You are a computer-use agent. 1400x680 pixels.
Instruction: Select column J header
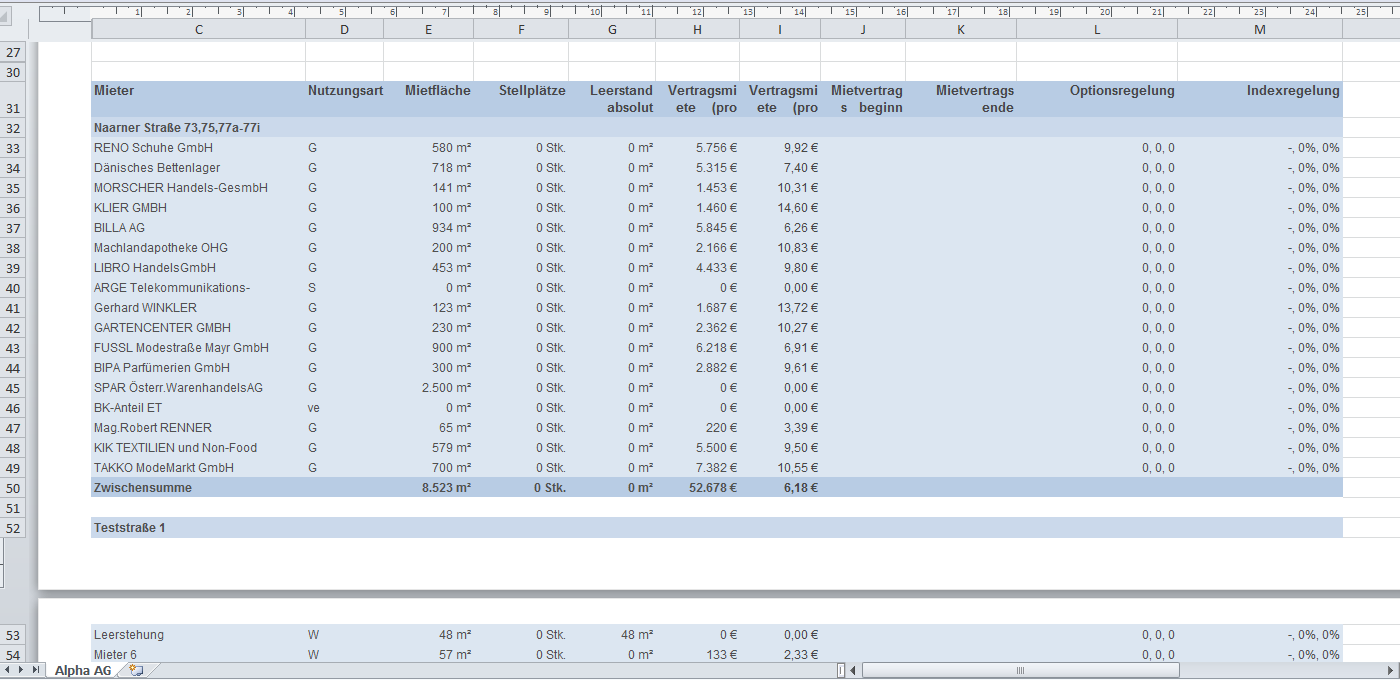[863, 30]
